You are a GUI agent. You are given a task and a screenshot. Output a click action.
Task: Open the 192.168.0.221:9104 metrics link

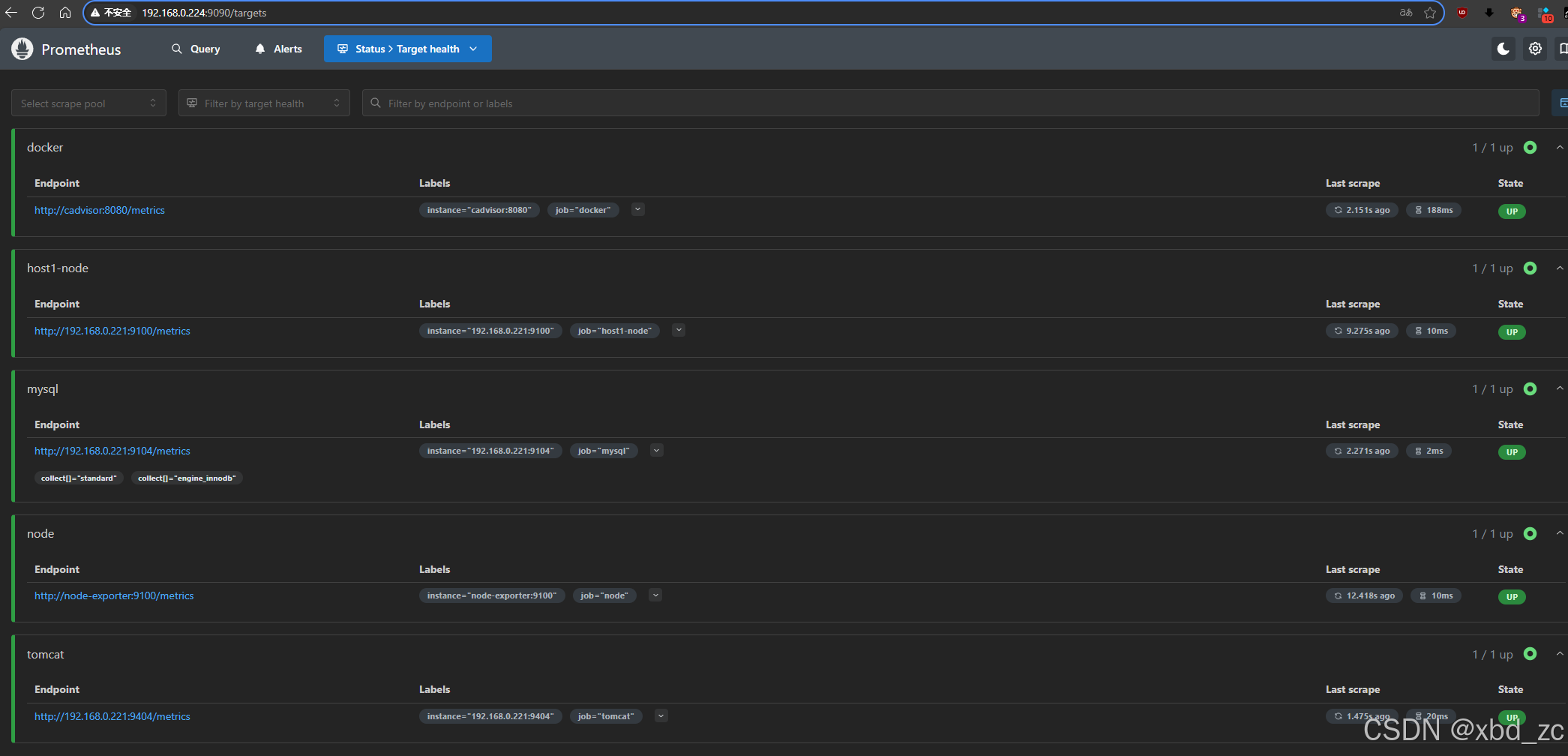coord(112,451)
